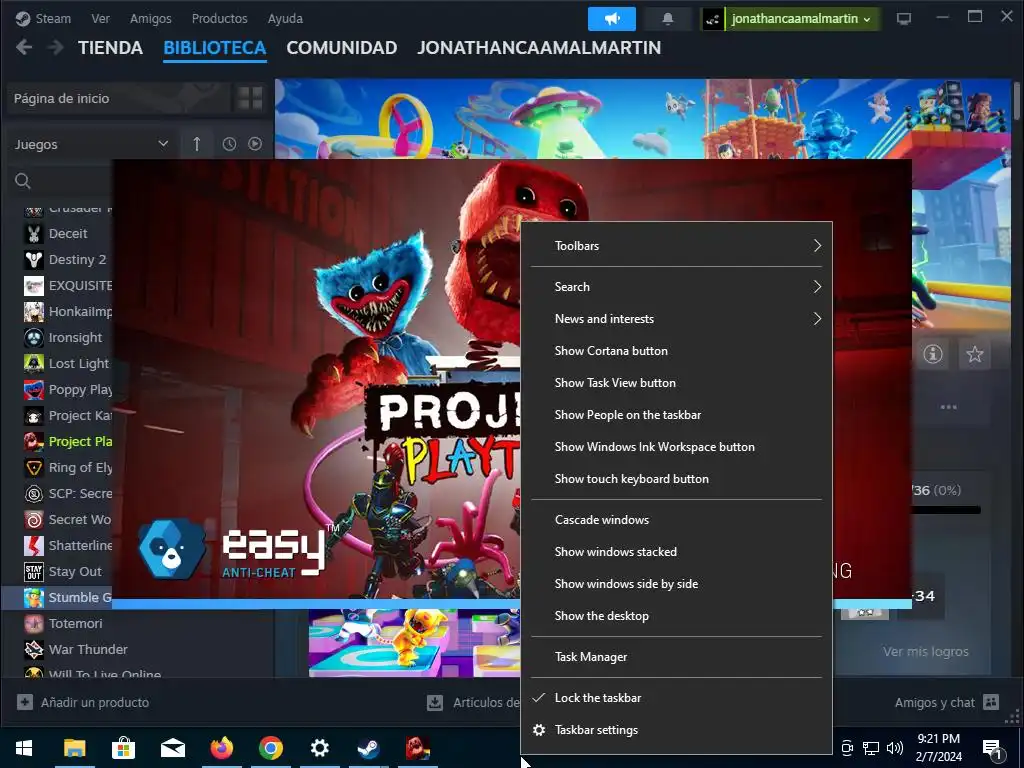Expand the Search submenu
Viewport: 1024px width, 768px height.
coord(677,287)
